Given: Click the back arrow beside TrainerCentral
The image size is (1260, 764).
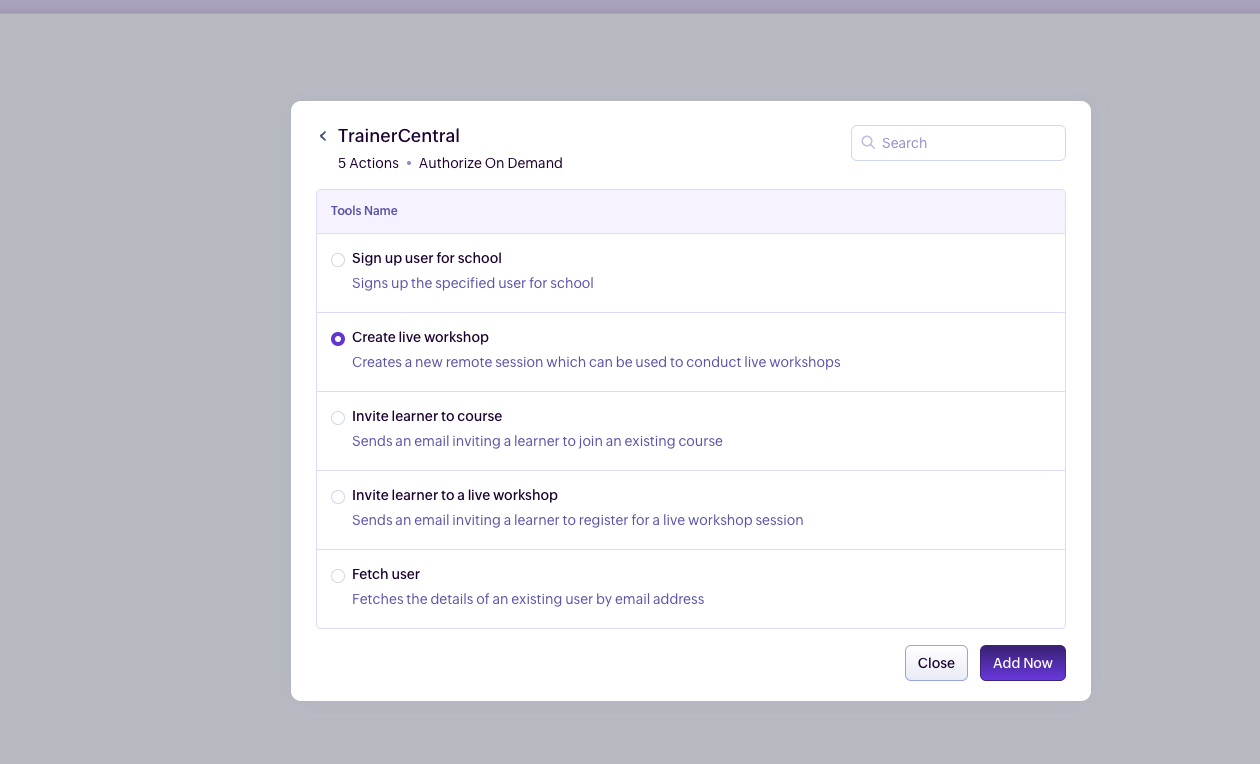Looking at the screenshot, I should pyautogui.click(x=323, y=136).
